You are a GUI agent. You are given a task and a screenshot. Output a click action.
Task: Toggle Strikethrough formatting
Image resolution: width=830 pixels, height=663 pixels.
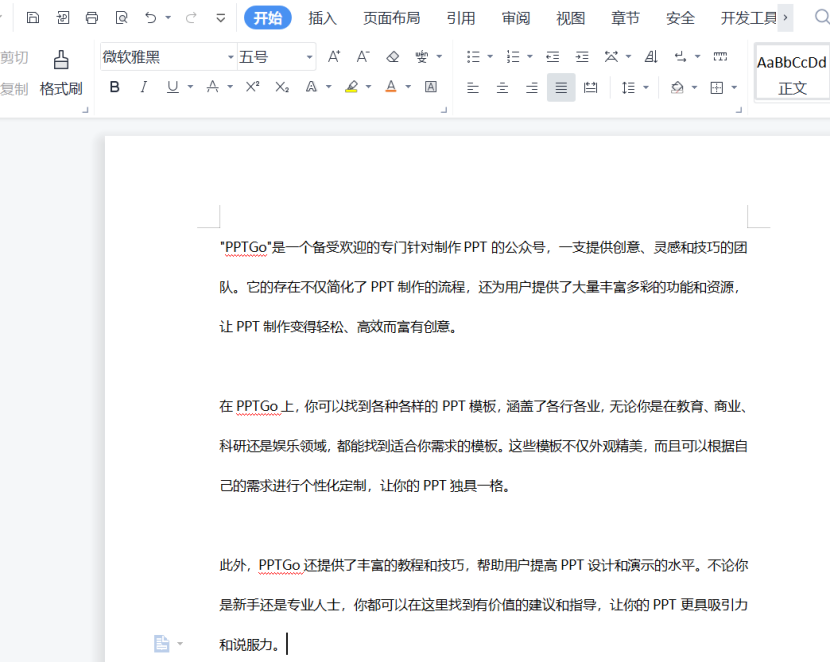click(x=213, y=87)
